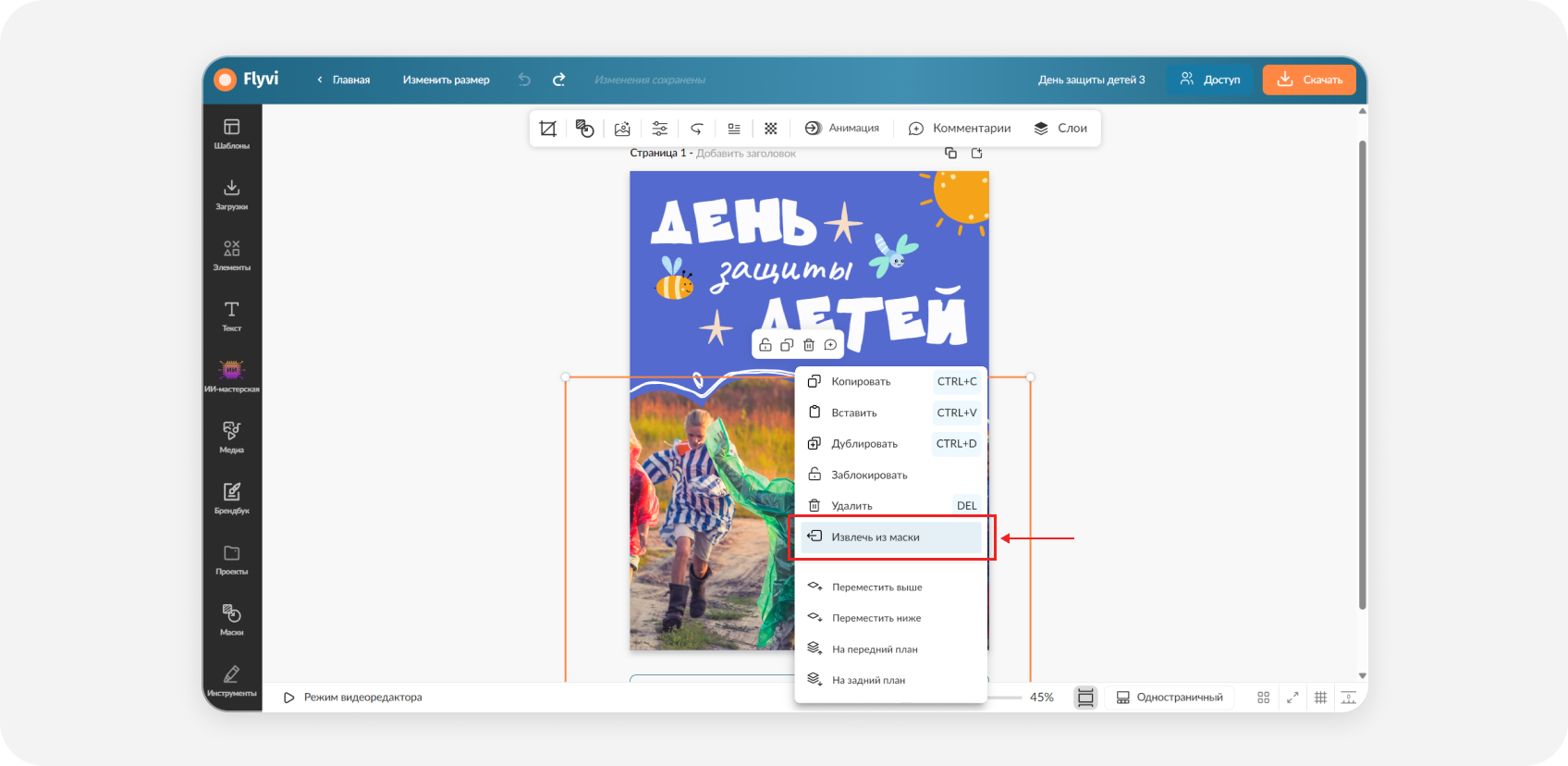Click the flip/rotate arrow icon in toolbar

697,129
